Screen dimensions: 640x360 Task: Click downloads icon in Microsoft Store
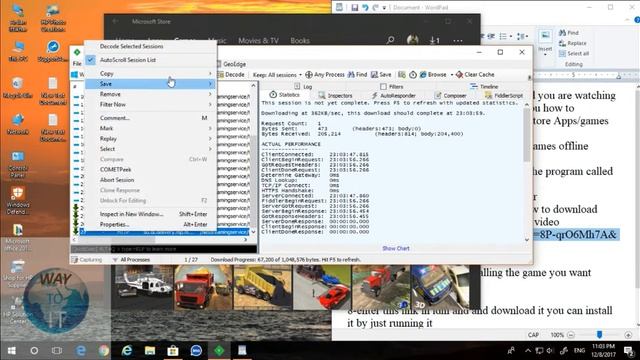click(435, 40)
